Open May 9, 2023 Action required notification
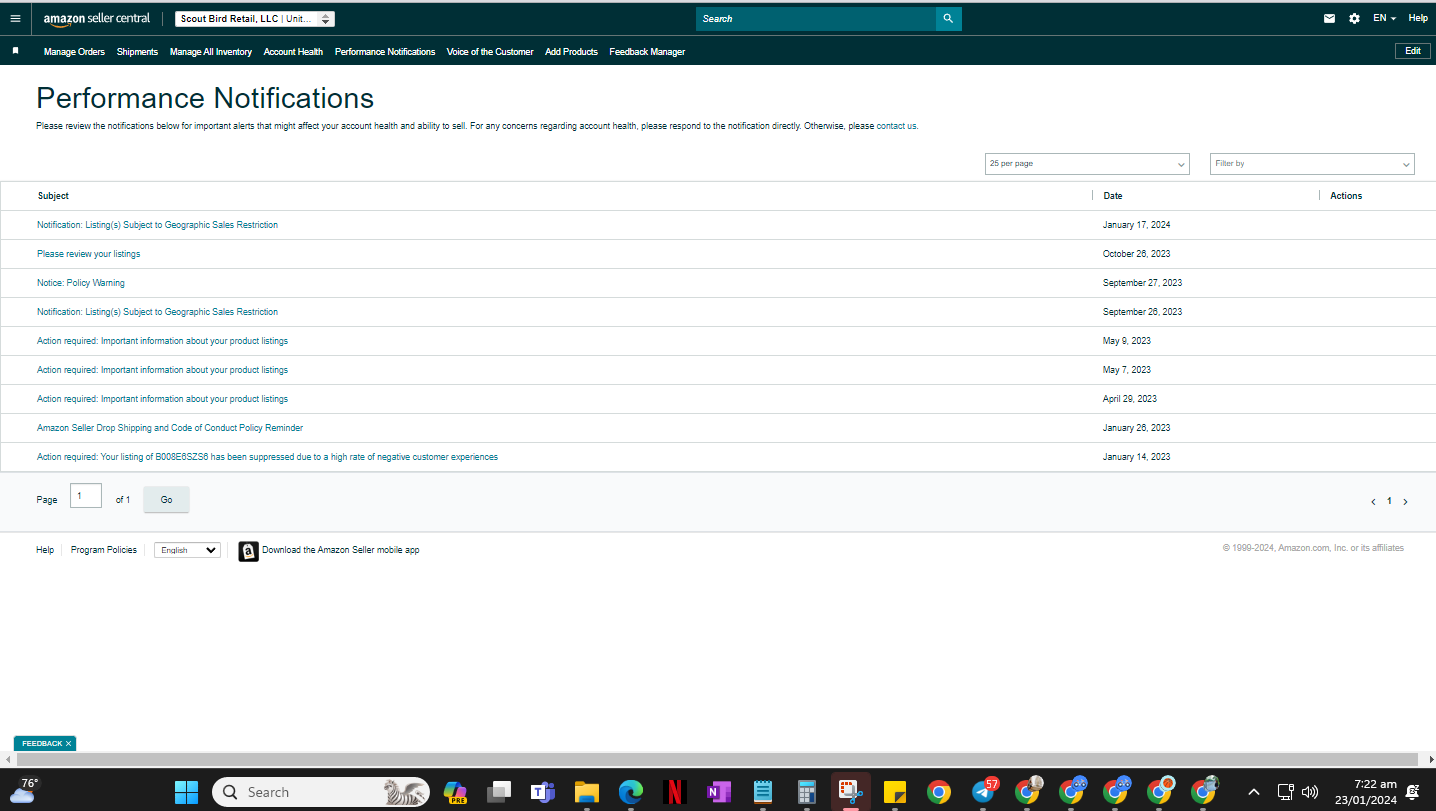The width and height of the screenshot is (1436, 811). pyautogui.click(x=162, y=341)
